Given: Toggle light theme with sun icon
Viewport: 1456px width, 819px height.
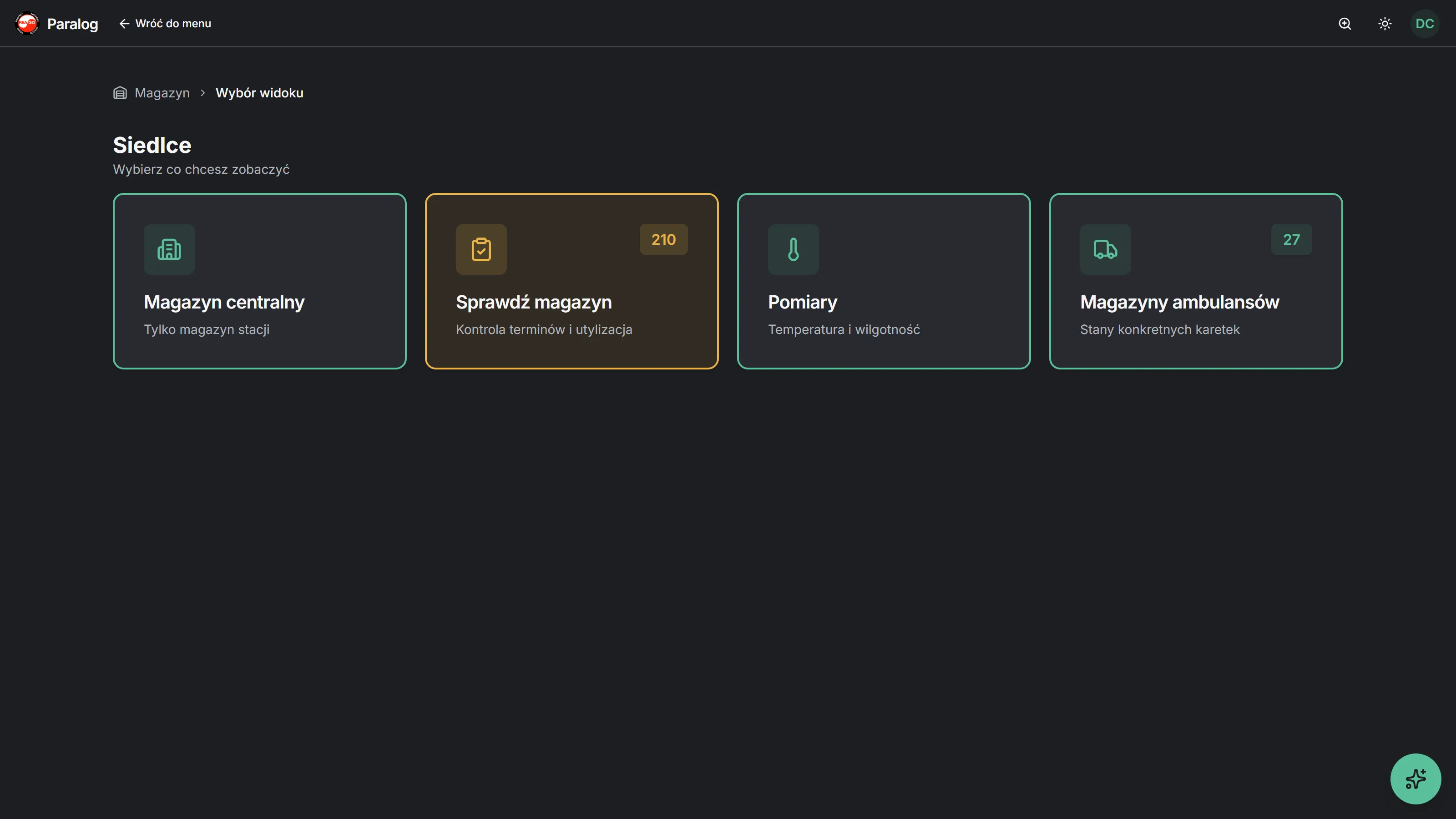Looking at the screenshot, I should point(1385,23).
